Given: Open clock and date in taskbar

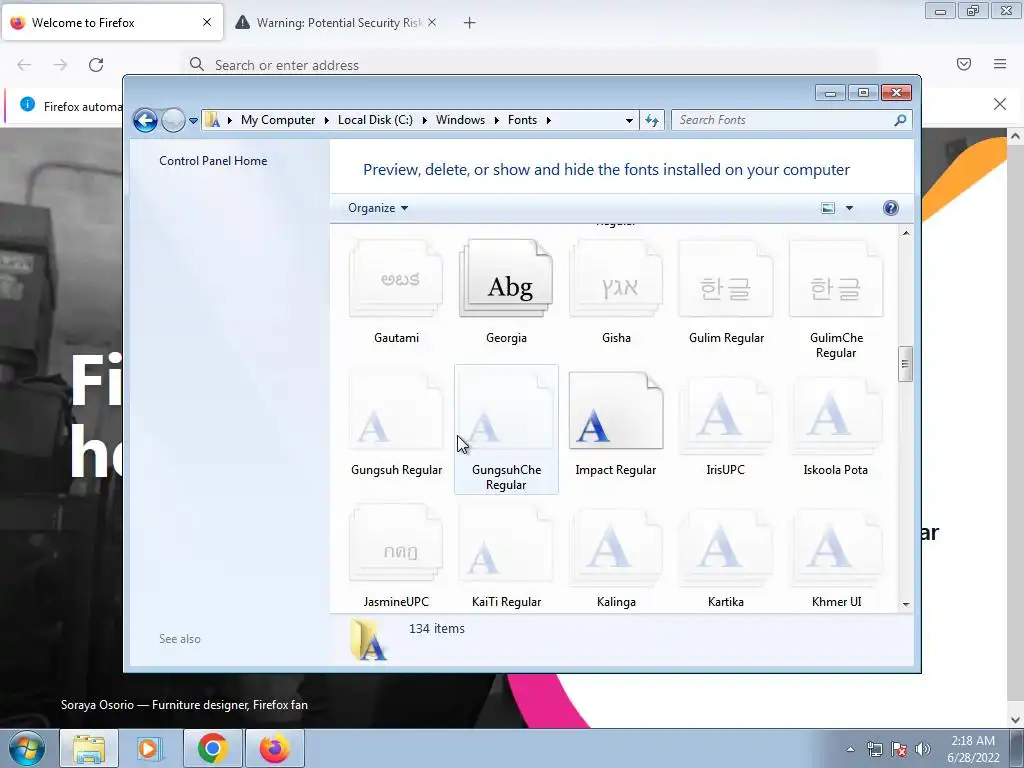Looking at the screenshot, I should pos(973,749).
